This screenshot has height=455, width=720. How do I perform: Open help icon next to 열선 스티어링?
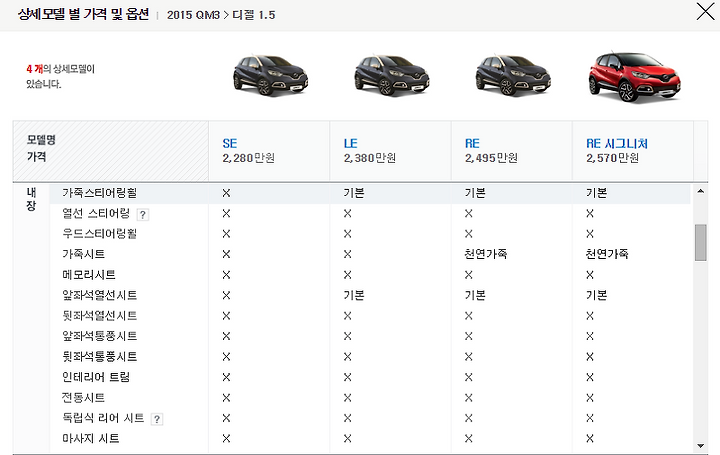pos(143,214)
